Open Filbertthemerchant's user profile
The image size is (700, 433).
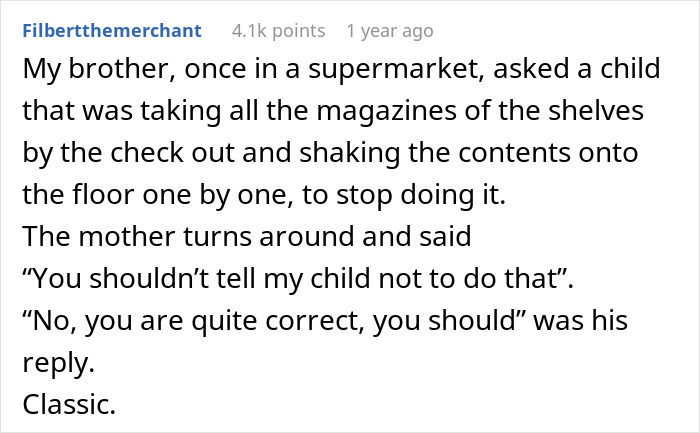click(111, 31)
